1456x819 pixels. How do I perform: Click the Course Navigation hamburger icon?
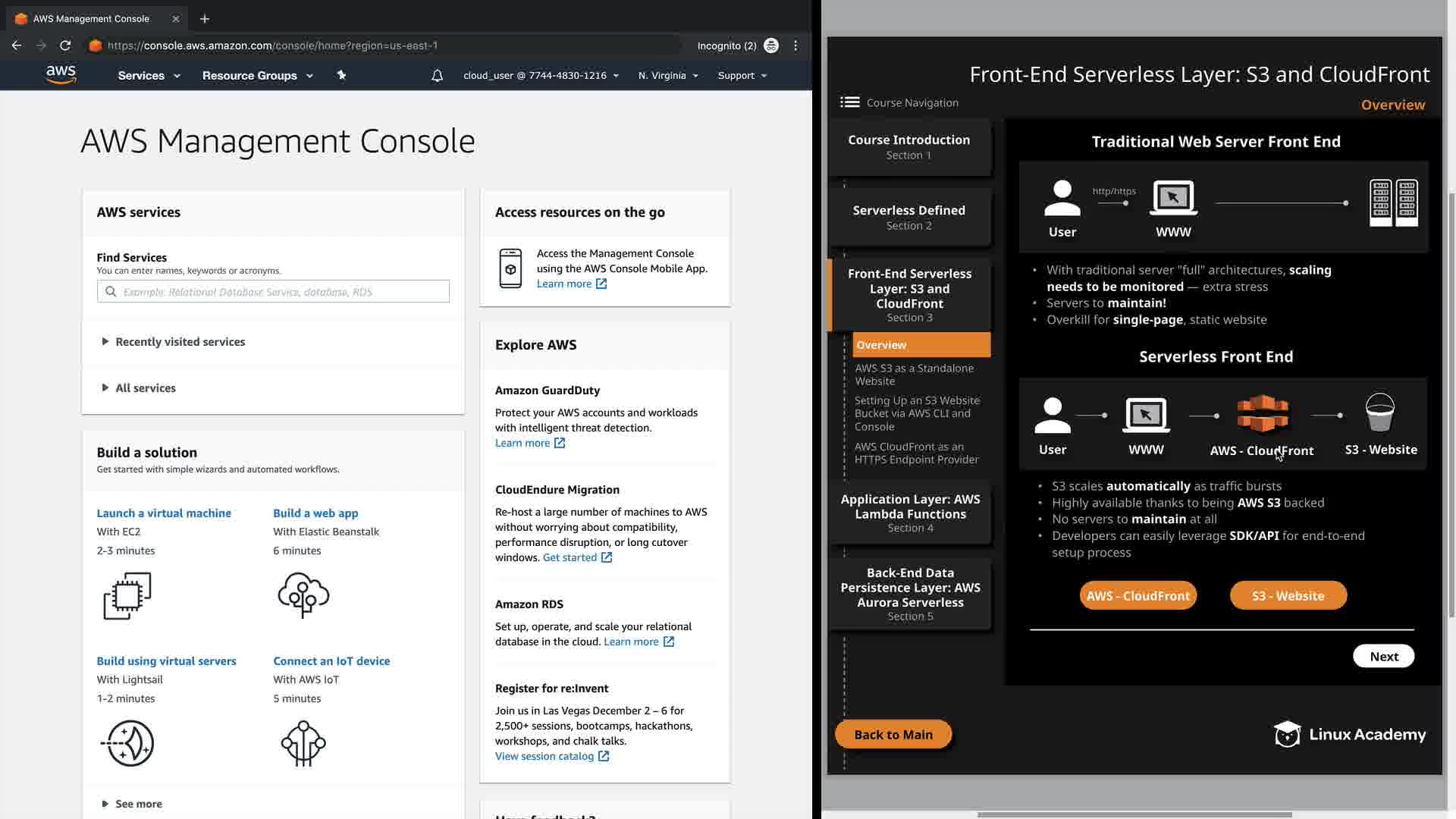849,102
